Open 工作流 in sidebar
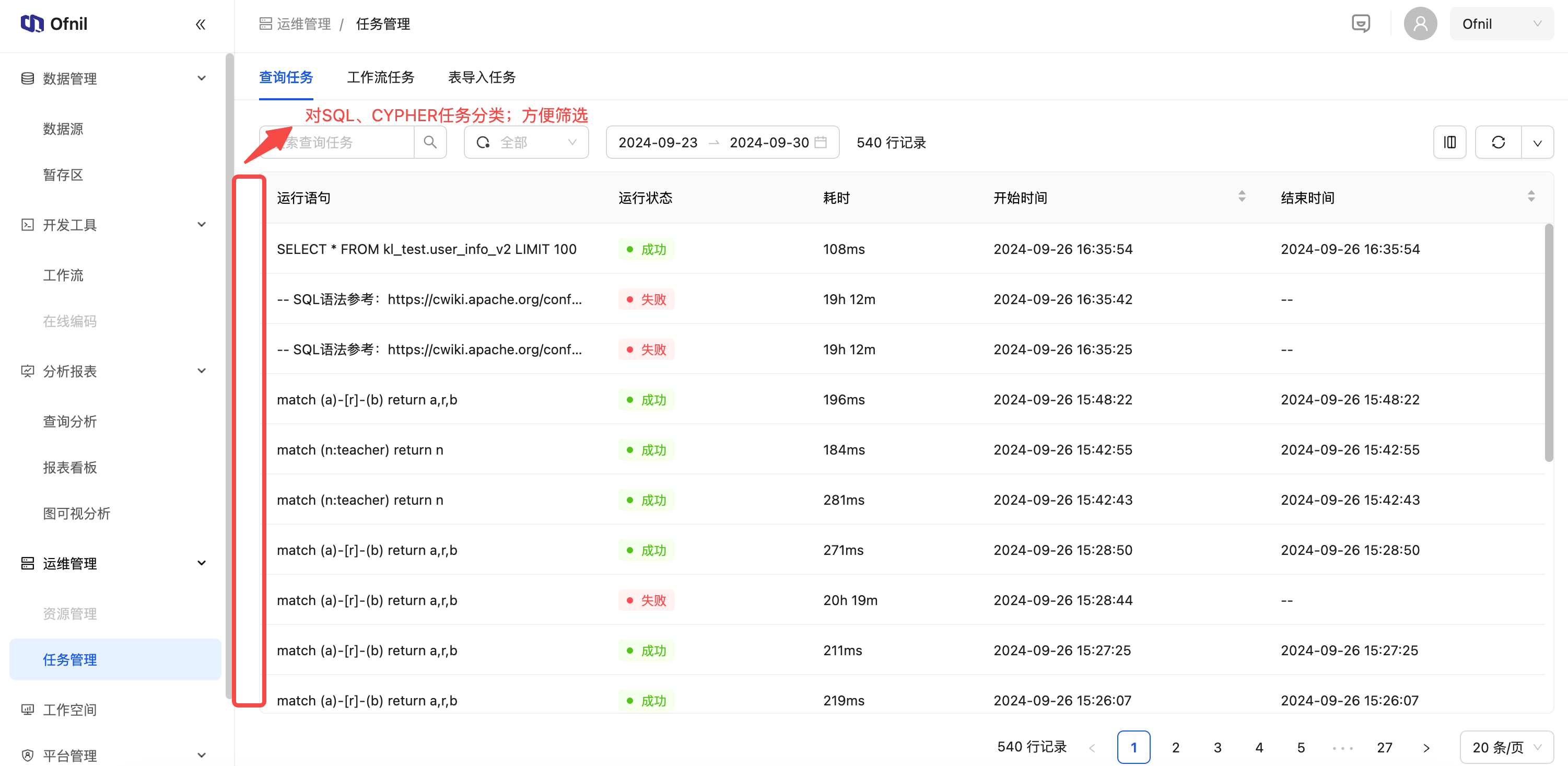Screen dimensions: 1568x766 click(x=63, y=275)
